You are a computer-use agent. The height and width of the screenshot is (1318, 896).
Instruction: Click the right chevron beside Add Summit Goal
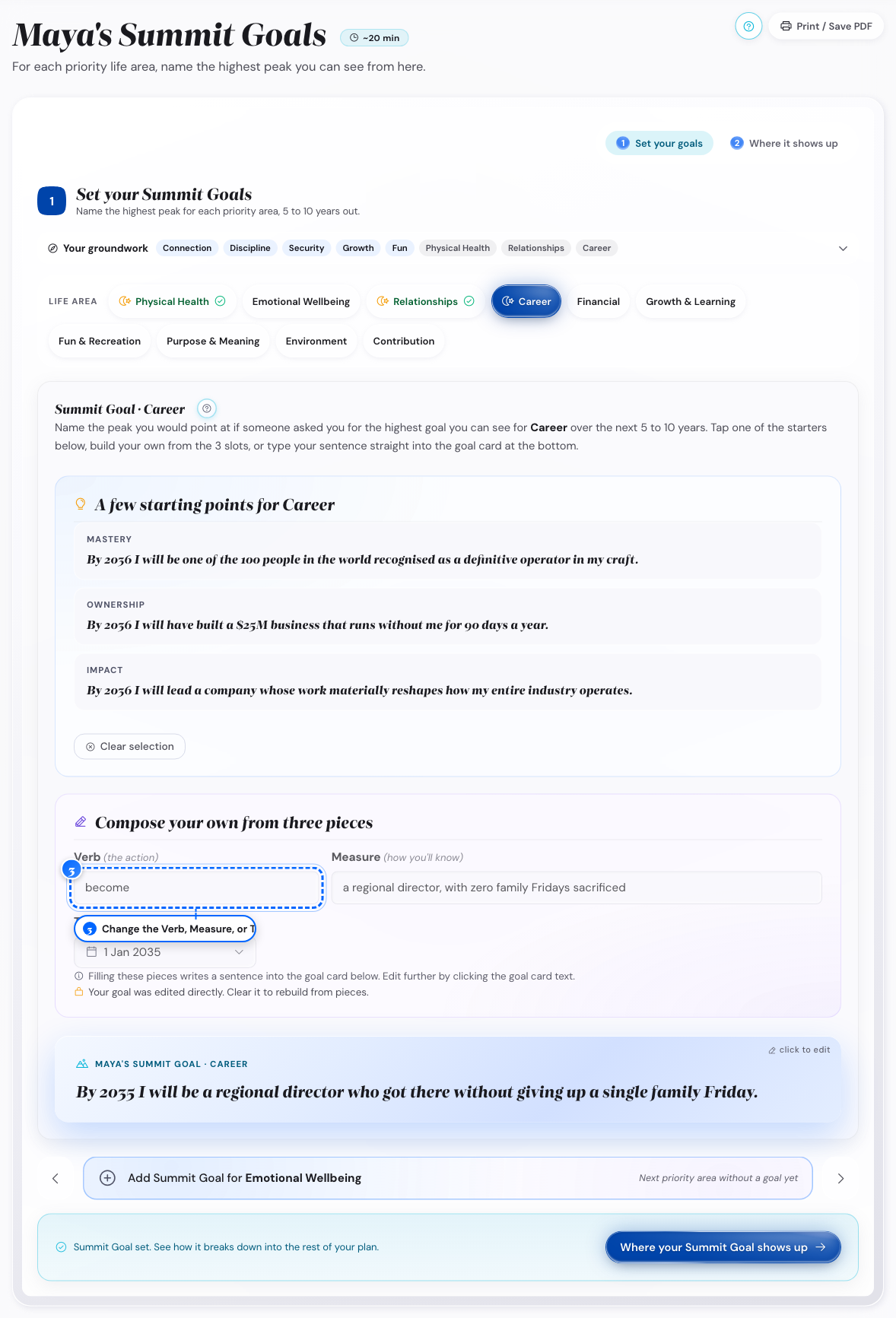840,1178
